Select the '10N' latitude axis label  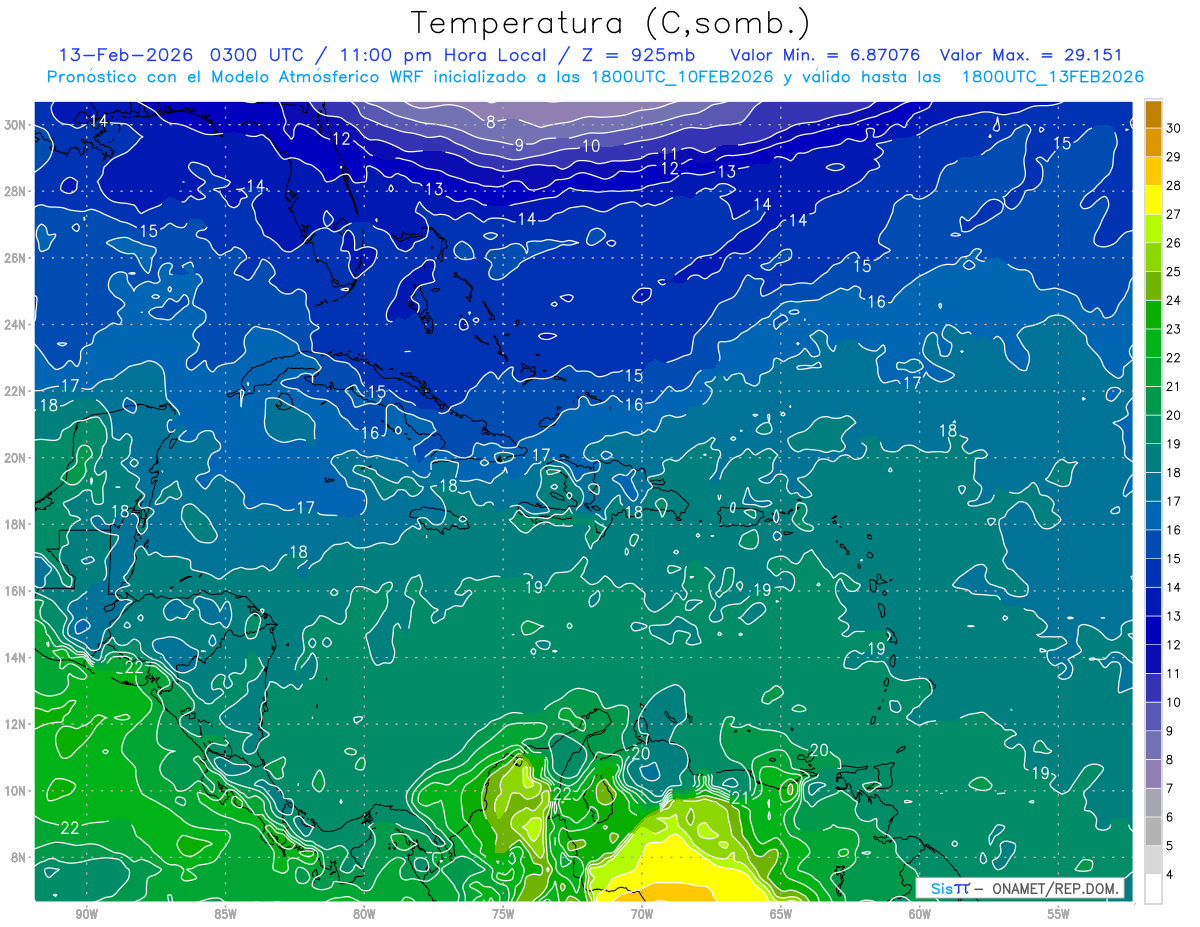[x=16, y=791]
